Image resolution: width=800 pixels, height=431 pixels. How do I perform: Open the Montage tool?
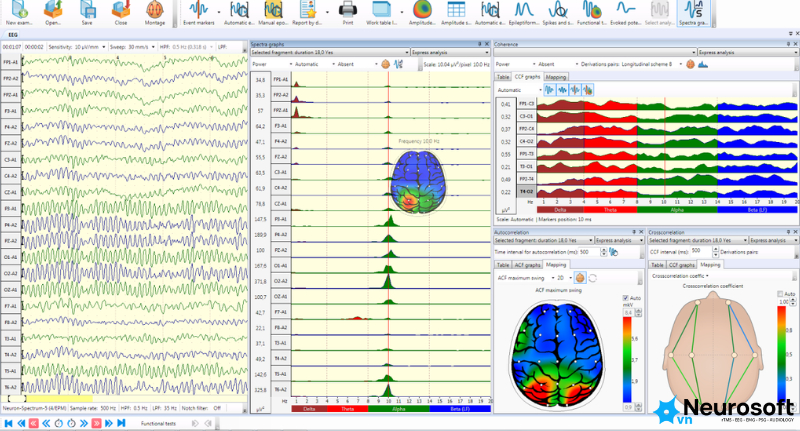click(155, 13)
